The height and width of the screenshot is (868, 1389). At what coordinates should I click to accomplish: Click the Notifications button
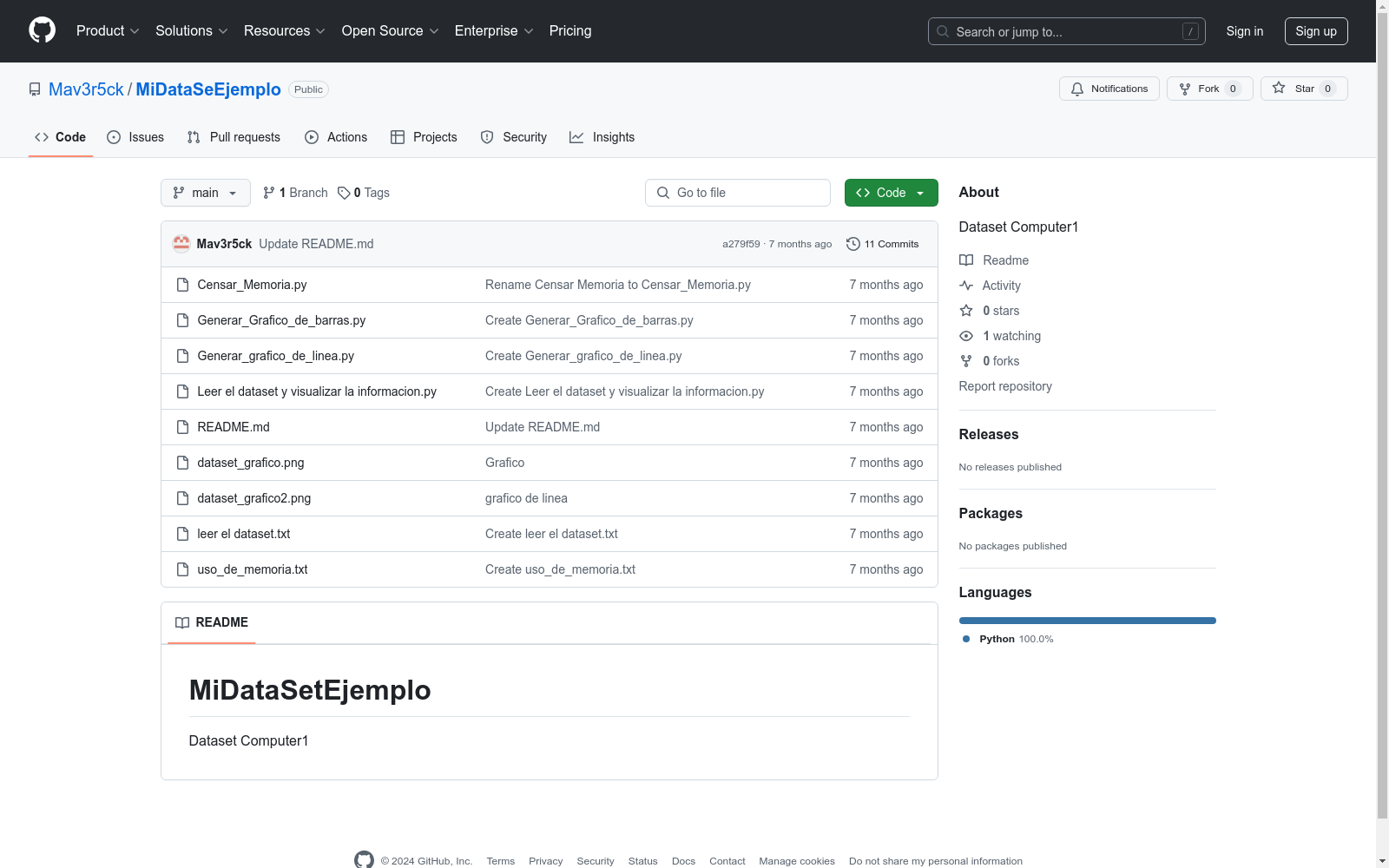[1109, 89]
